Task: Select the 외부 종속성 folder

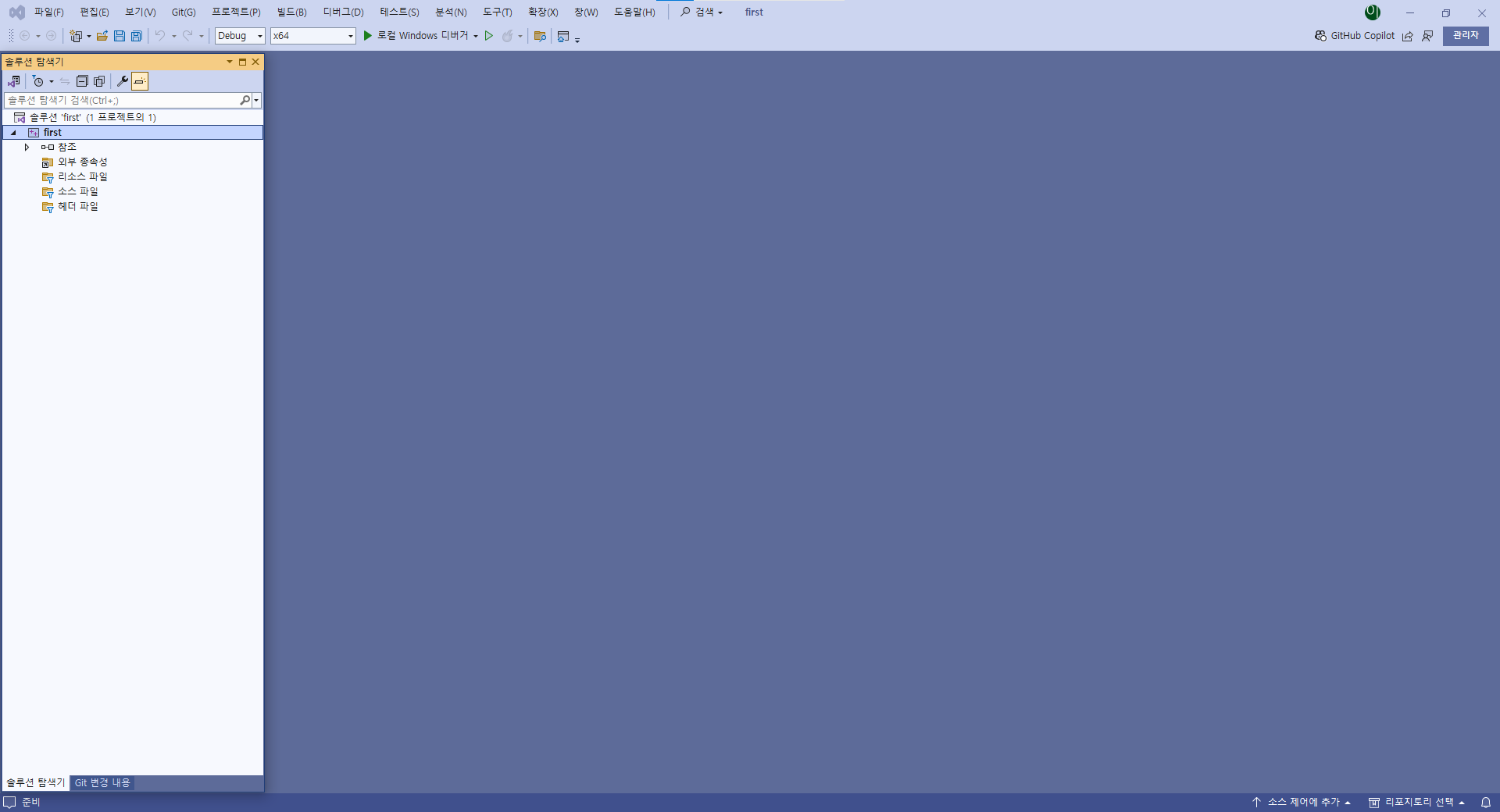Action: [x=133, y=162]
